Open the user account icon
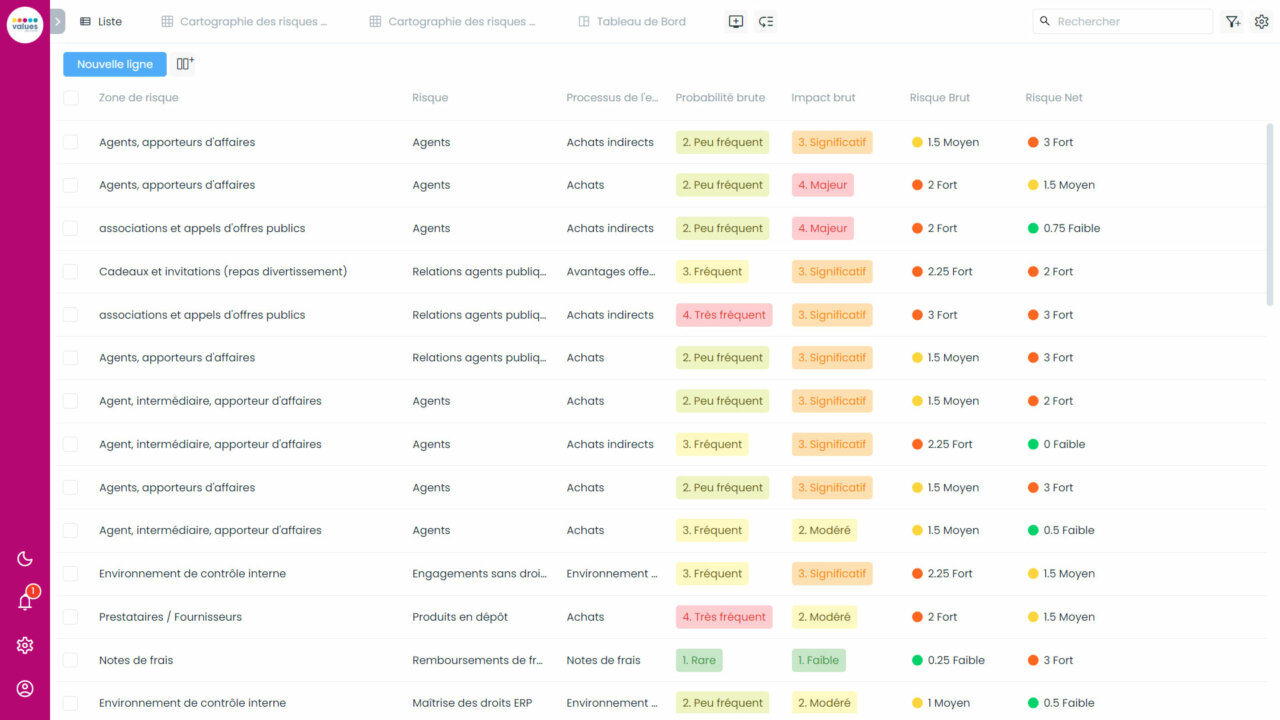The height and width of the screenshot is (720, 1280). click(x=24, y=688)
